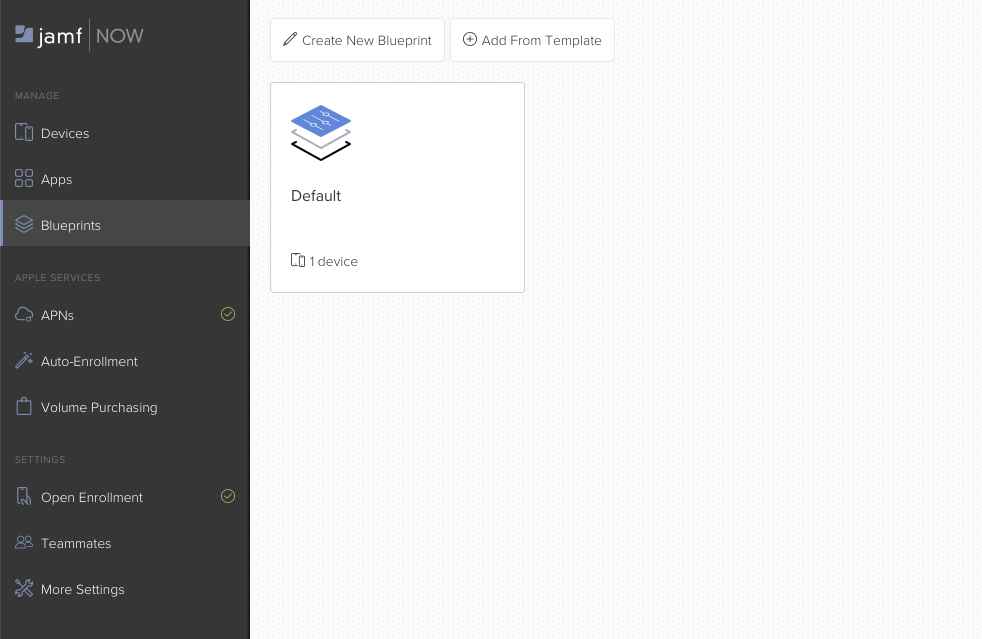Navigate to the More Settings label
Viewport: 982px width, 639px height.
coord(83,589)
